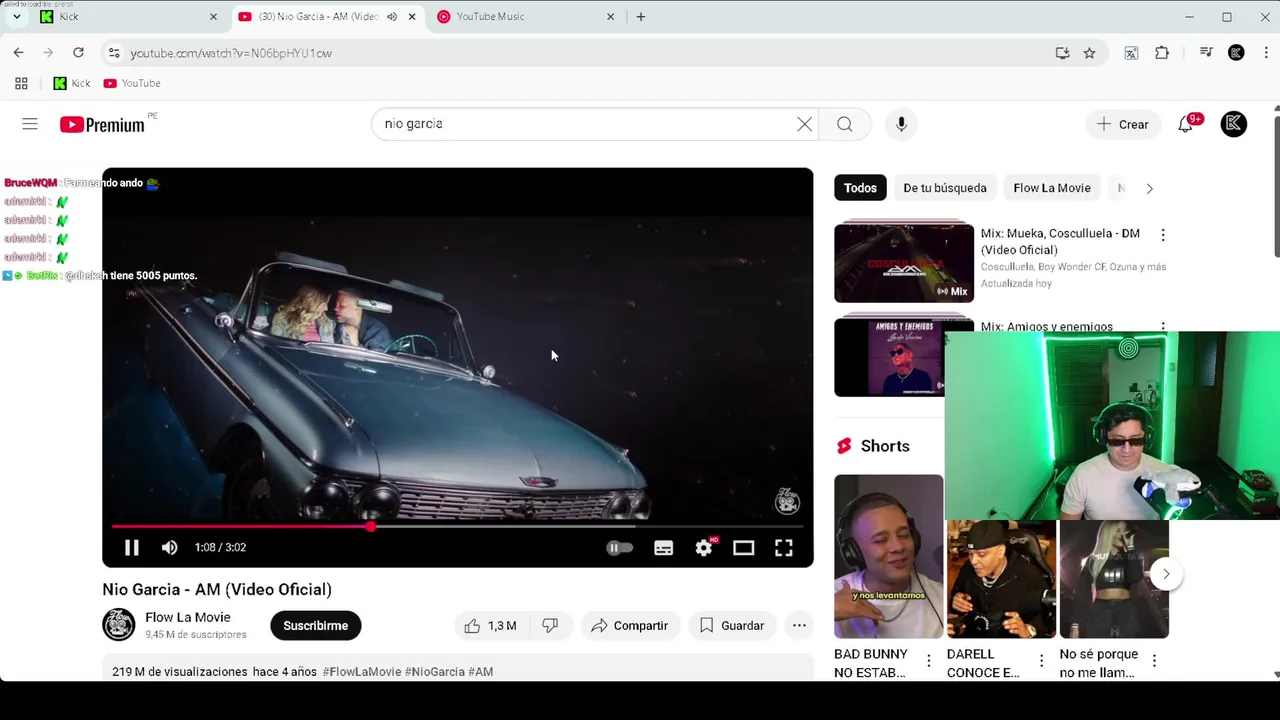
Task: Go back in browser history
Action: [18, 53]
